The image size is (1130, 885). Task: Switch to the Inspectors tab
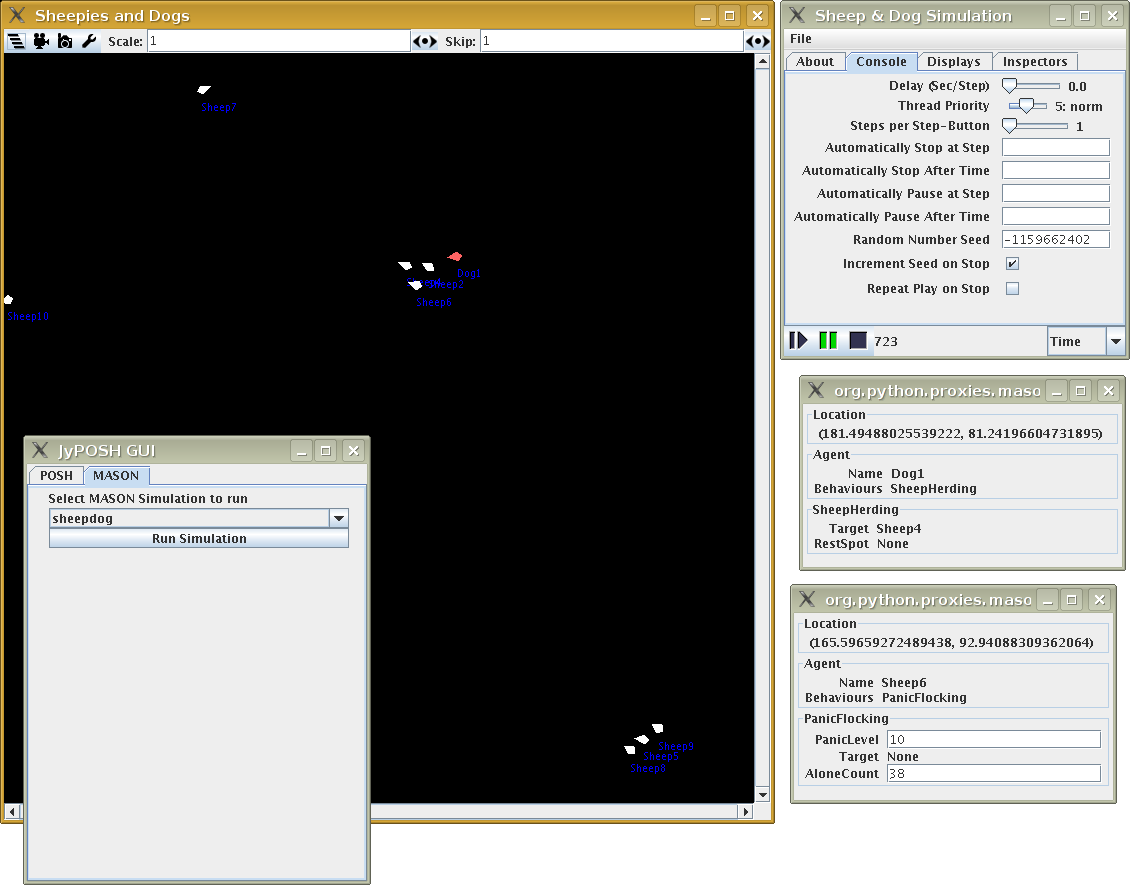click(x=1035, y=62)
